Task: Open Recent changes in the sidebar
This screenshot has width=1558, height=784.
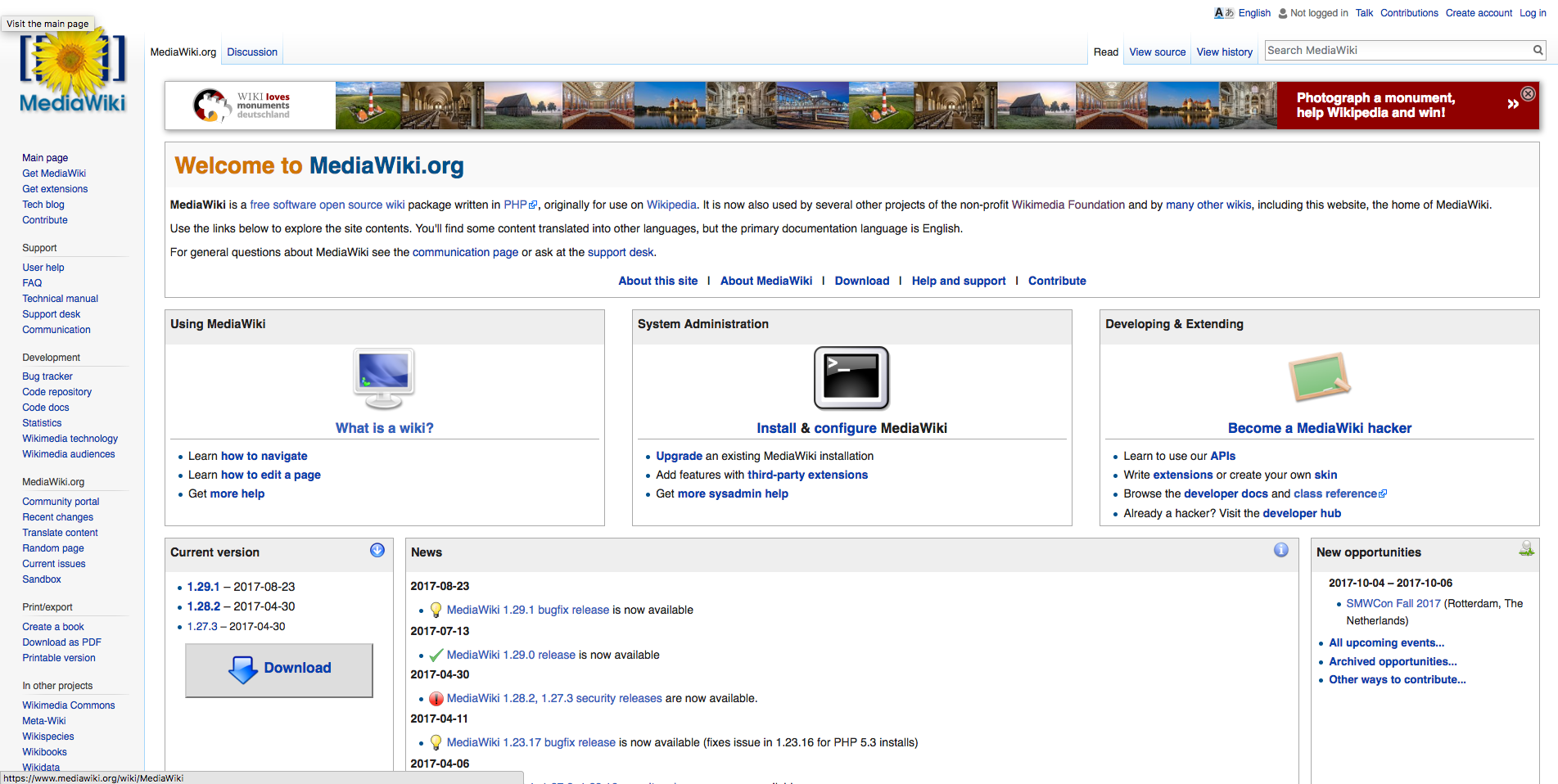Action: point(58,517)
